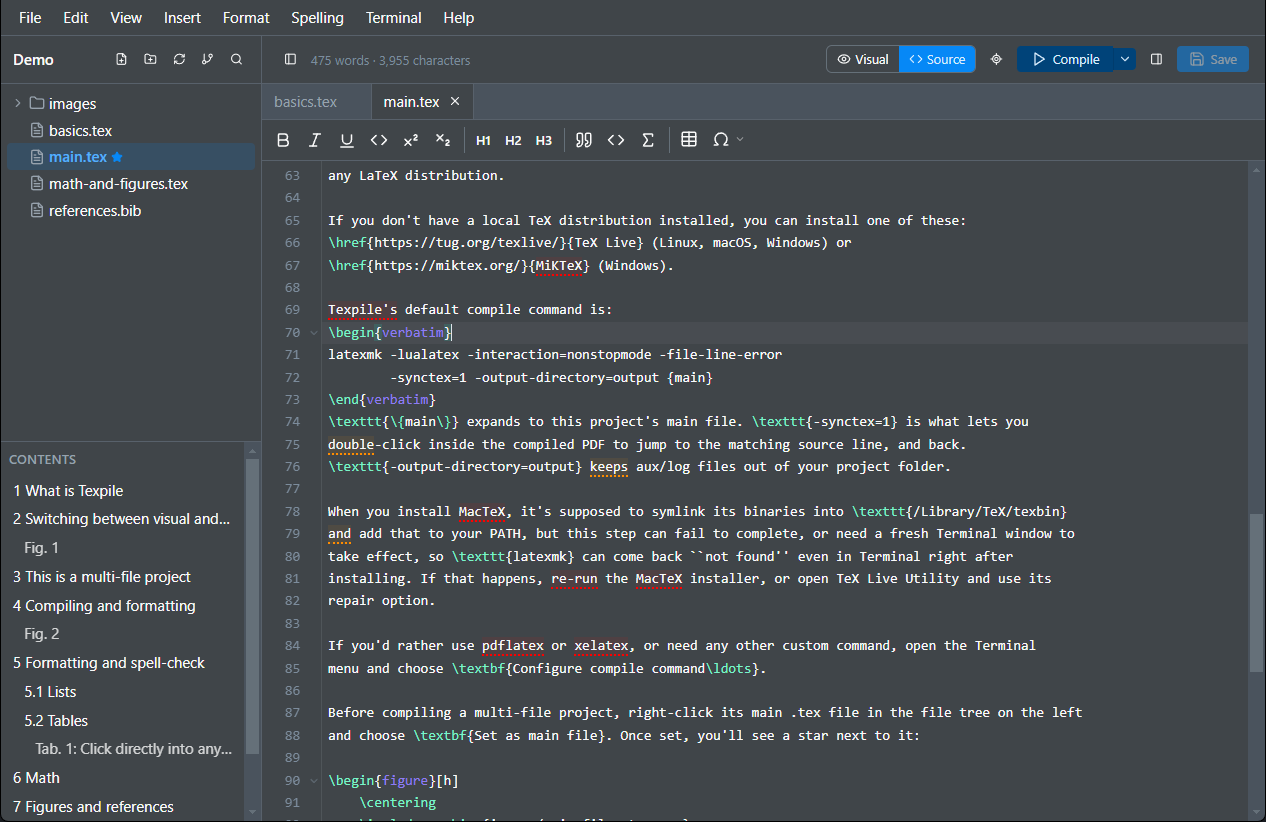
Task: Insert a block quote
Action: coord(584,140)
